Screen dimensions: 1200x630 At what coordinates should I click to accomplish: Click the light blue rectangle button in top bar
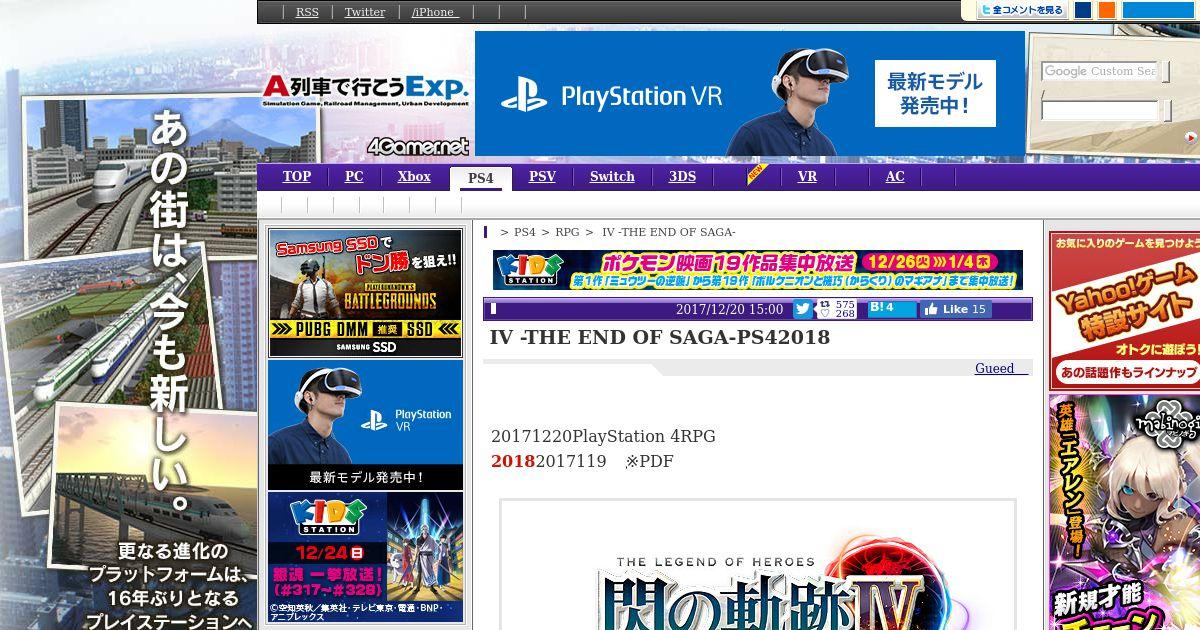pos(1158,10)
